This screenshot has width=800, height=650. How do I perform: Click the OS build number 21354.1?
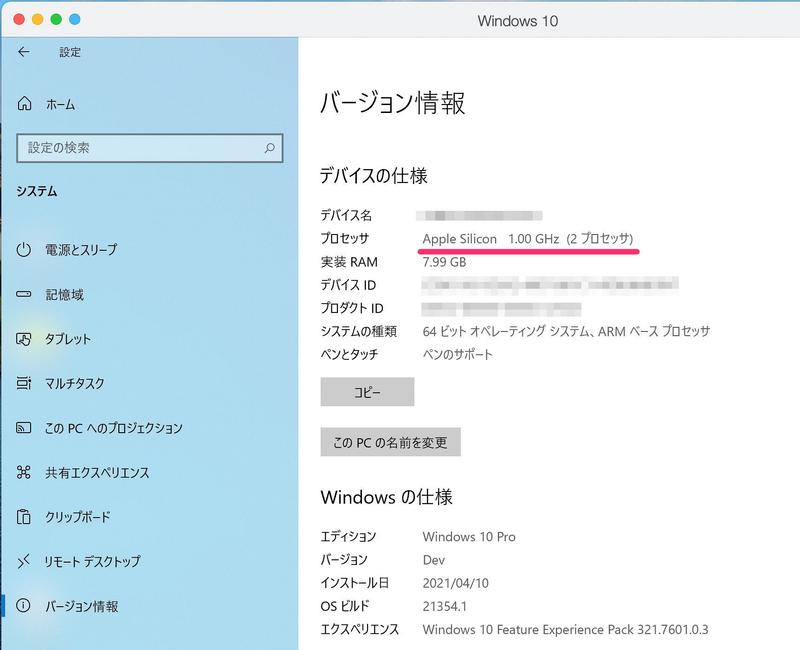click(x=444, y=607)
